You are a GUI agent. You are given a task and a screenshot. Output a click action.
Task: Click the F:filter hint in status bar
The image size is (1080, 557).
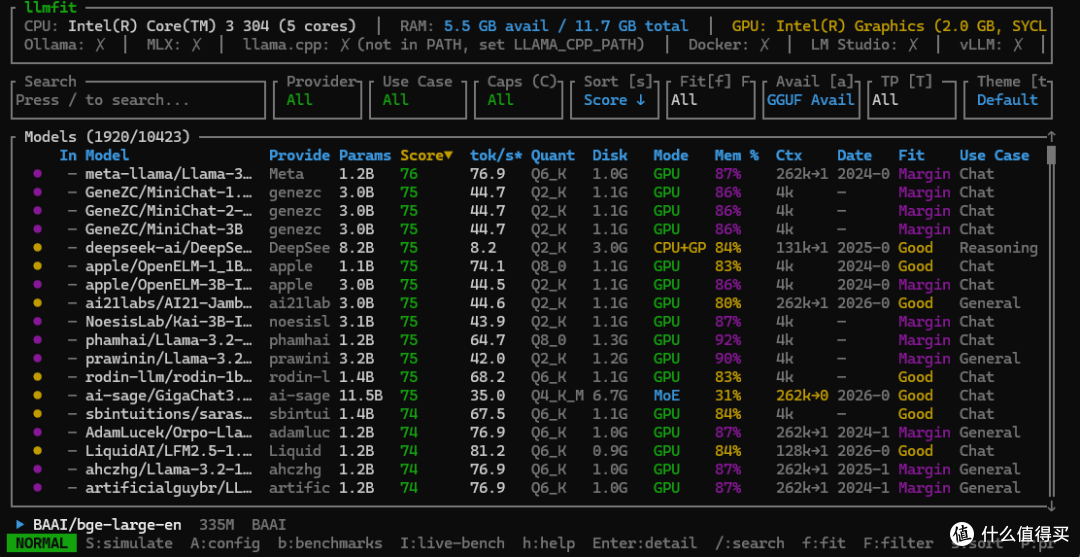(898, 543)
